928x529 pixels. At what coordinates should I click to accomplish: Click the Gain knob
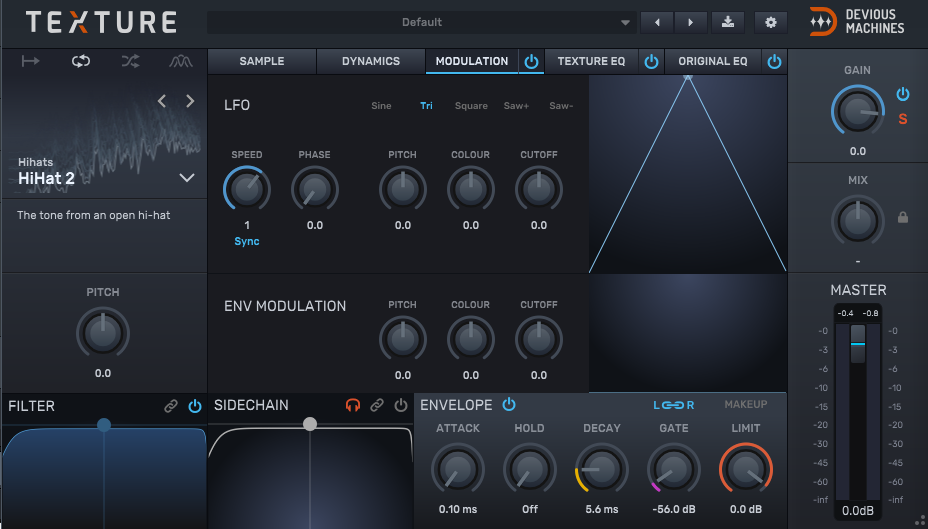858,112
